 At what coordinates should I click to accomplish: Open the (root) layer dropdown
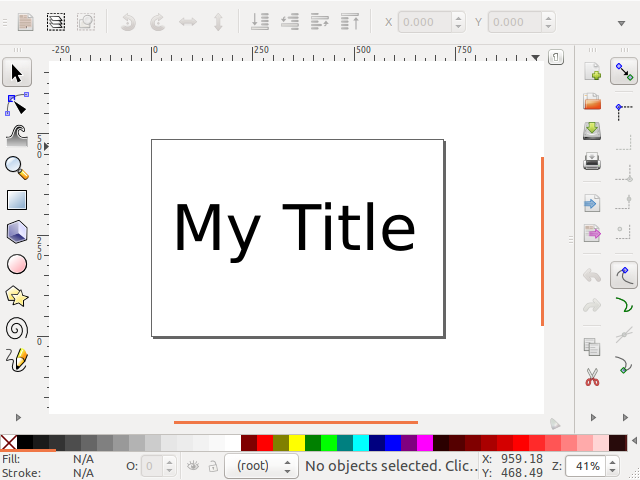click(x=259, y=466)
